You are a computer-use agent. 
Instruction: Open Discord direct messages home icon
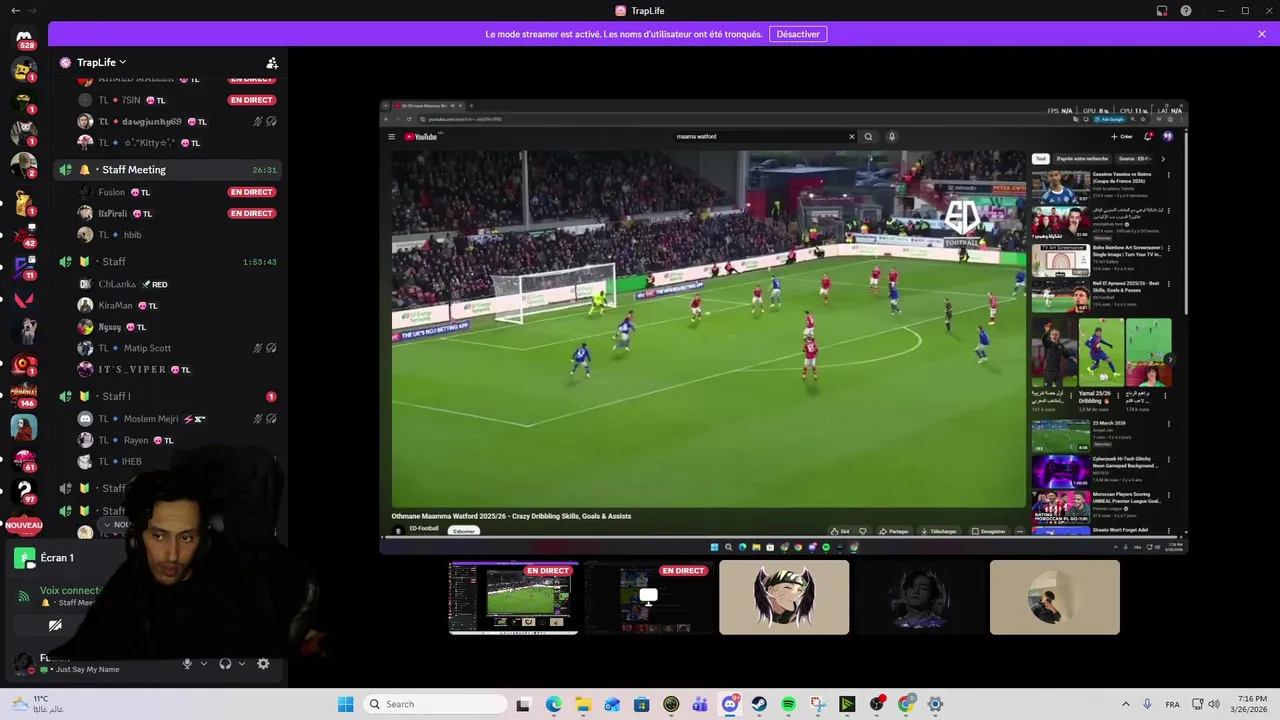(x=24, y=38)
